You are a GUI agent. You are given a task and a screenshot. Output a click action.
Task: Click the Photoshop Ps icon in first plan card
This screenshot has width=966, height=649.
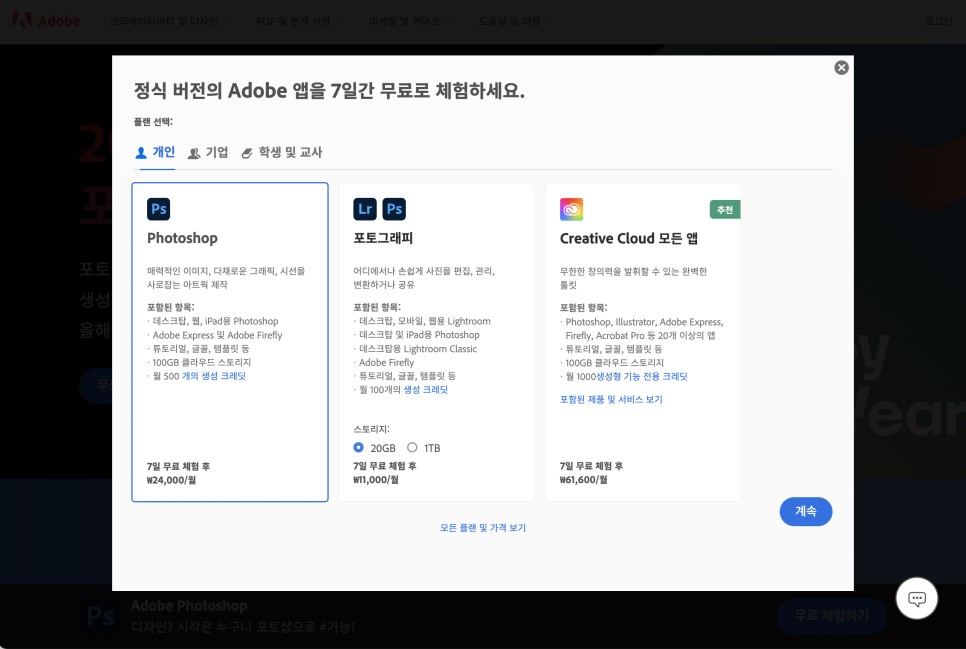(158, 209)
